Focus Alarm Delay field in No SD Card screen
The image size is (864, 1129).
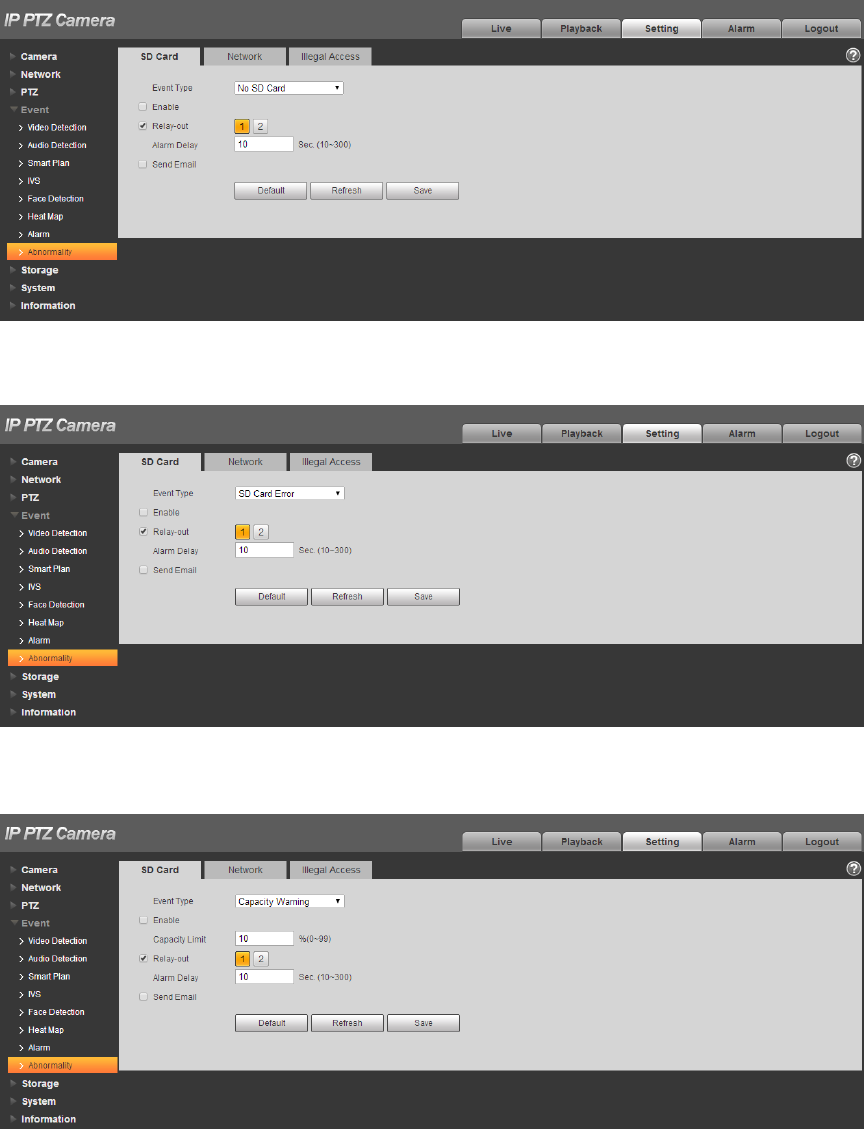pyautogui.click(x=264, y=144)
